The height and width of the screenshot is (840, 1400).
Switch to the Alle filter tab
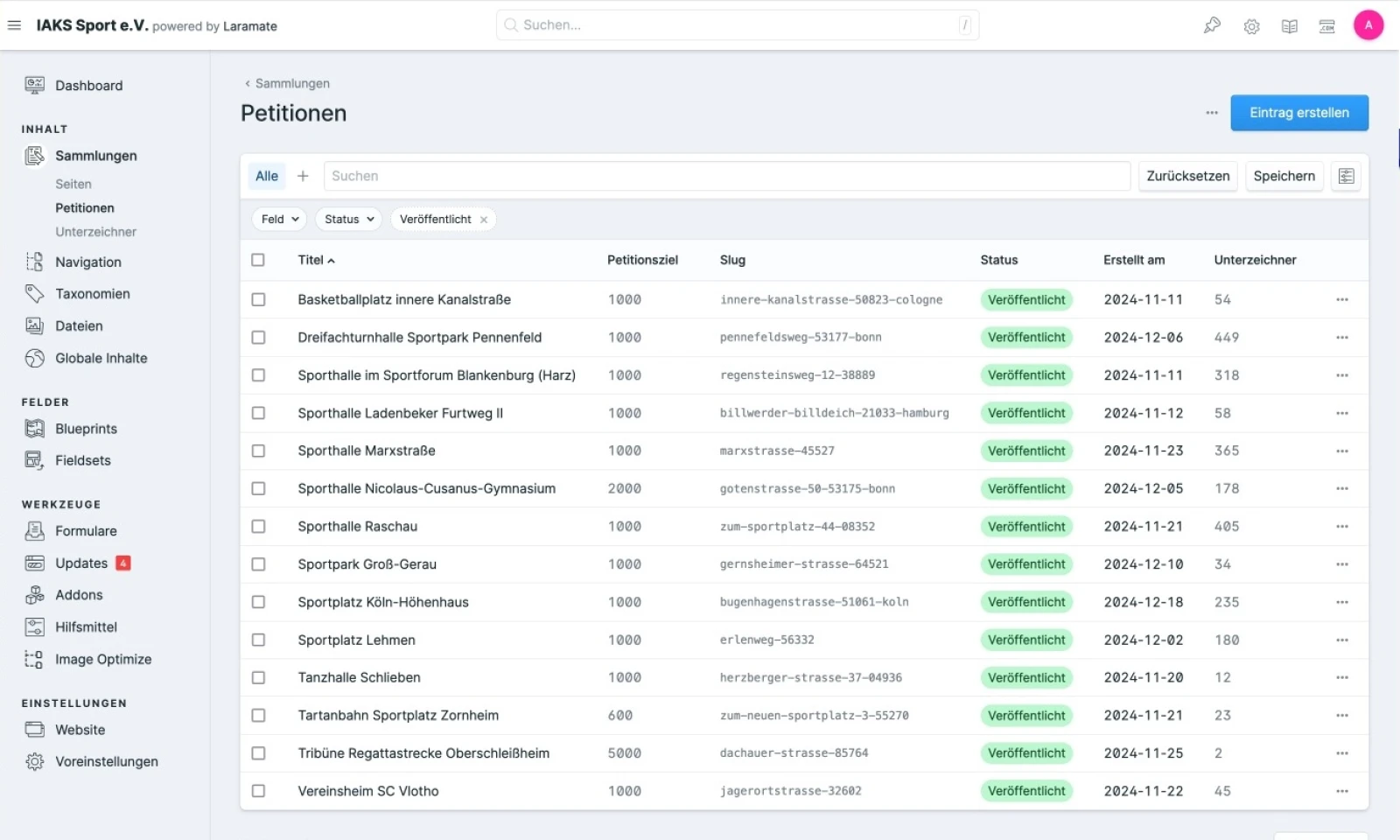pos(267,176)
